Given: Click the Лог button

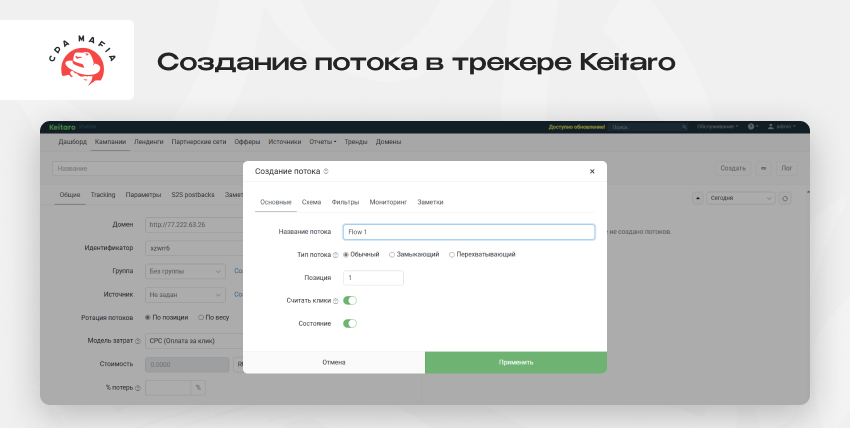Looking at the screenshot, I should tap(787, 168).
